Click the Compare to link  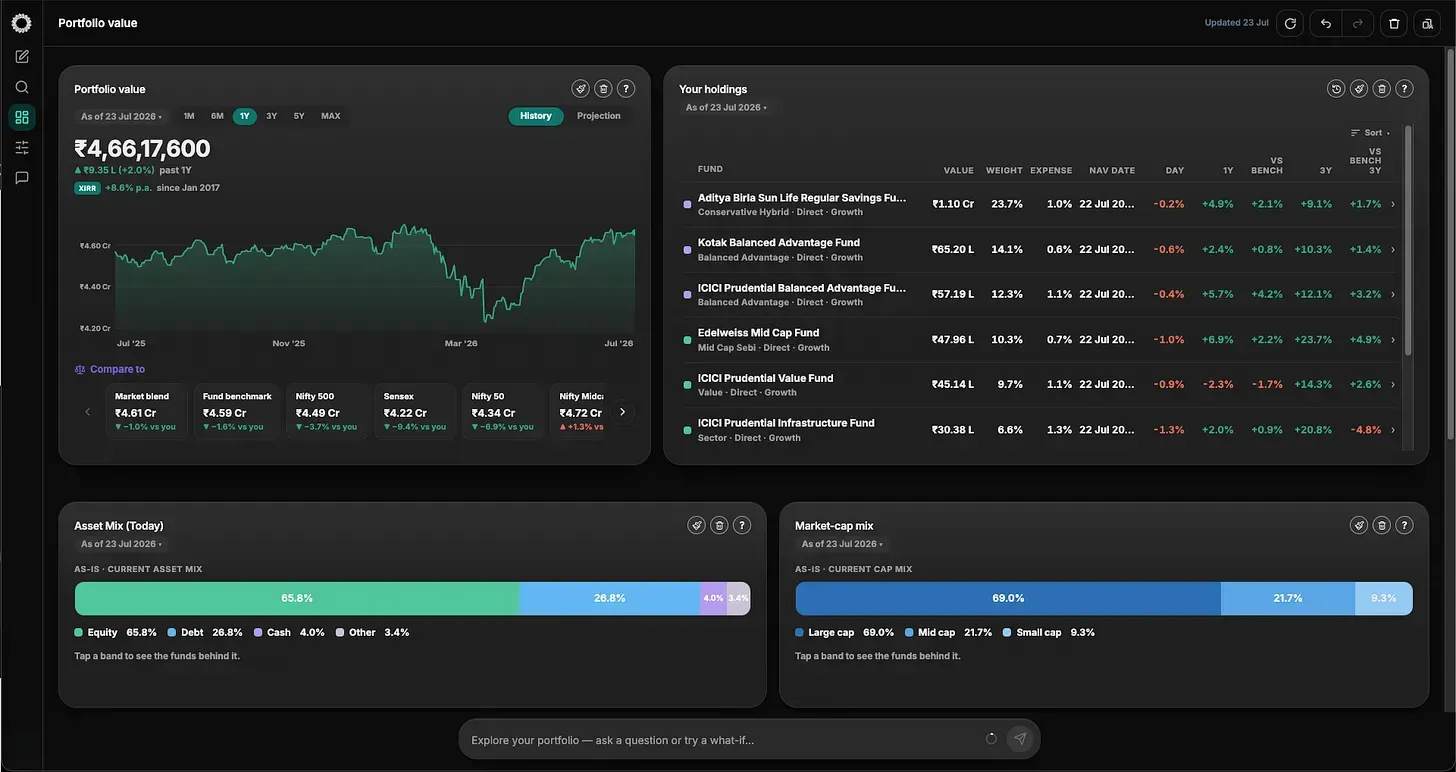point(110,369)
